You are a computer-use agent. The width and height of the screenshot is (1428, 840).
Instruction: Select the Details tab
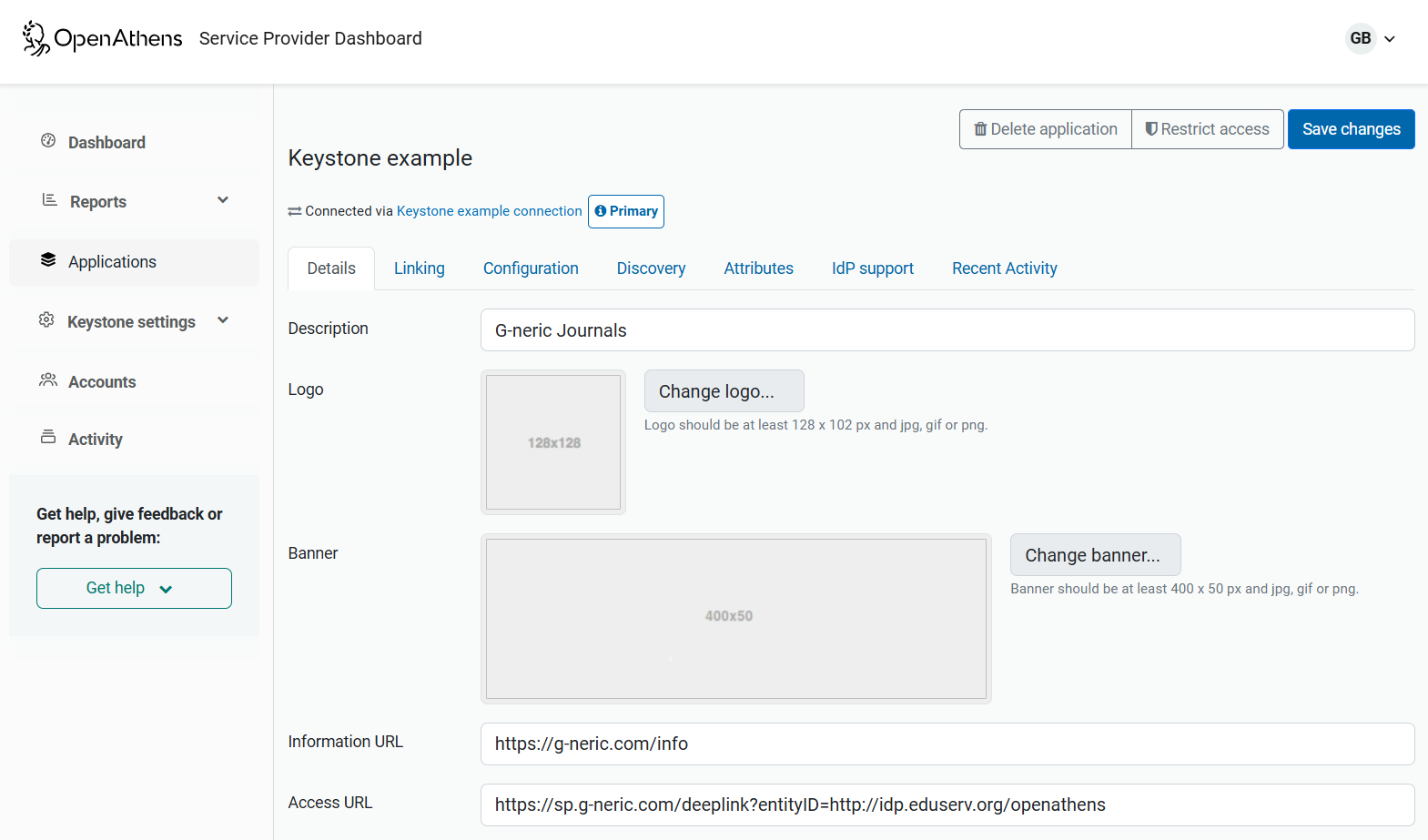coord(331,268)
